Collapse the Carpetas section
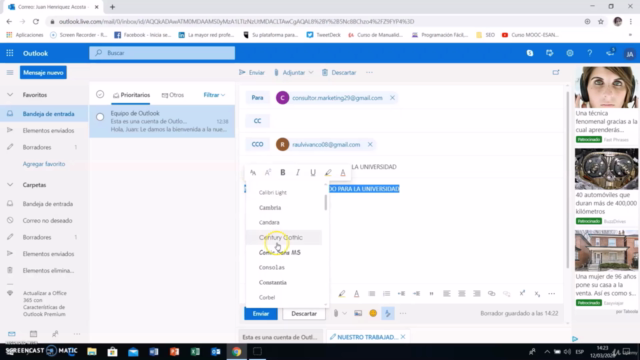The image size is (640, 360). [x=10, y=185]
